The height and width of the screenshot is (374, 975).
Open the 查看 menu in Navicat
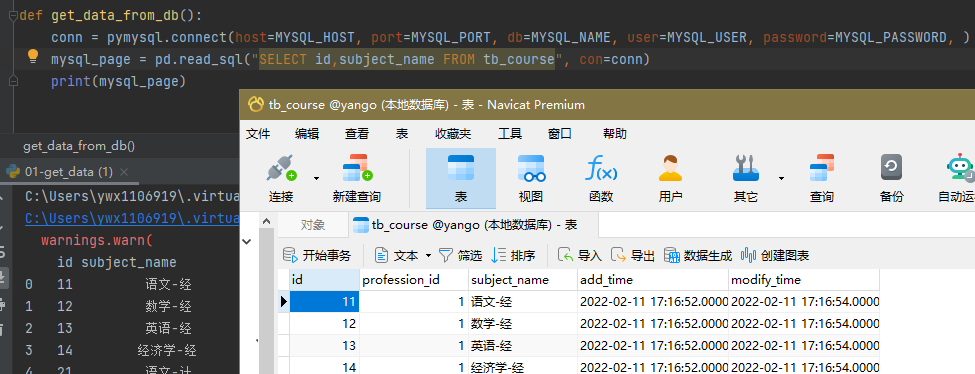tap(357, 134)
